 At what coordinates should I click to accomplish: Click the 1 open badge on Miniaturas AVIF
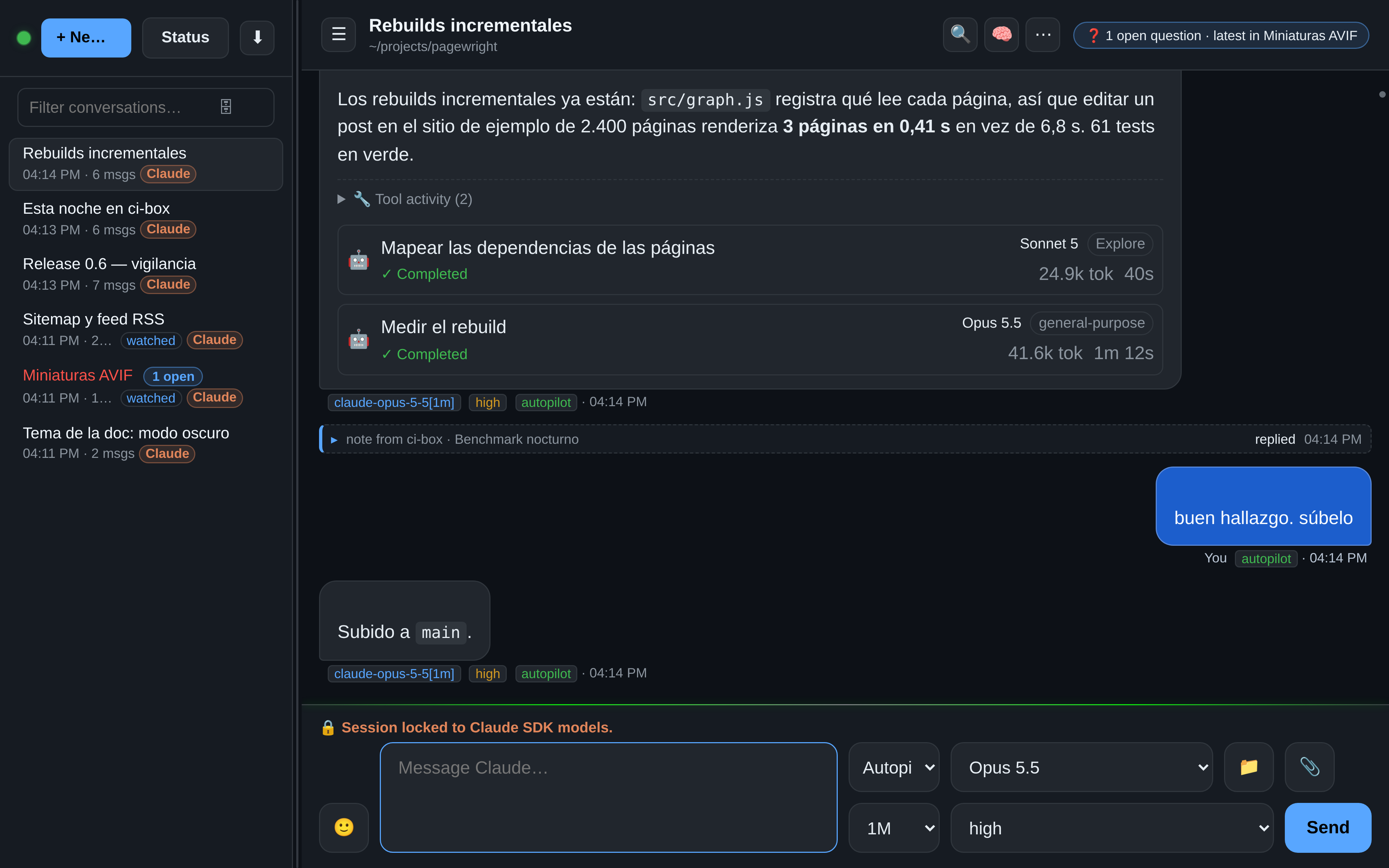[x=173, y=376]
